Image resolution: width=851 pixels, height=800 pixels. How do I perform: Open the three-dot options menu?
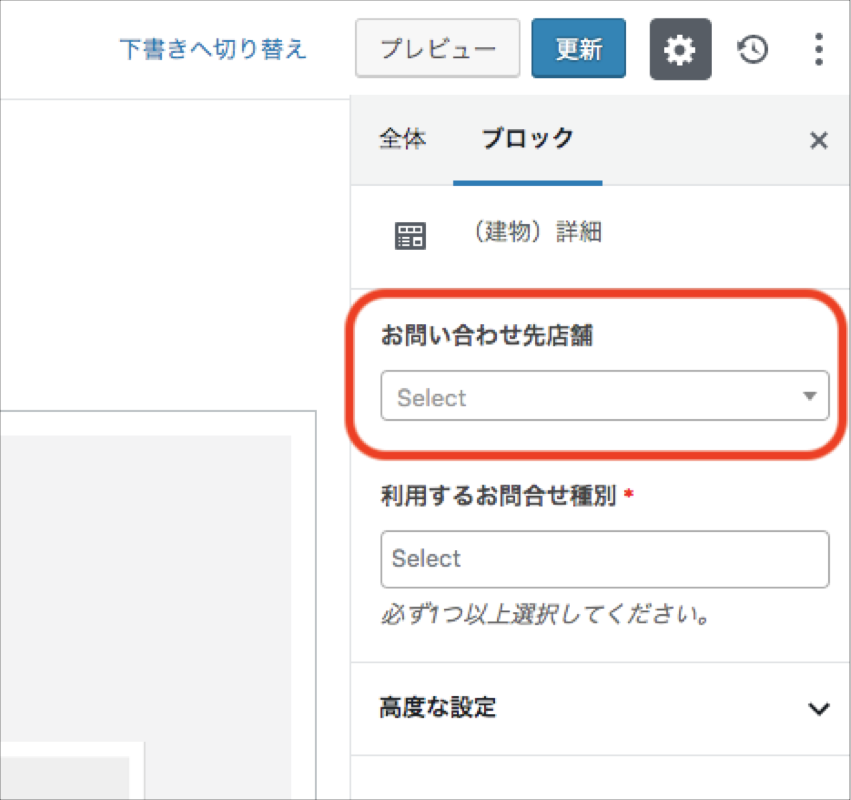tap(819, 49)
